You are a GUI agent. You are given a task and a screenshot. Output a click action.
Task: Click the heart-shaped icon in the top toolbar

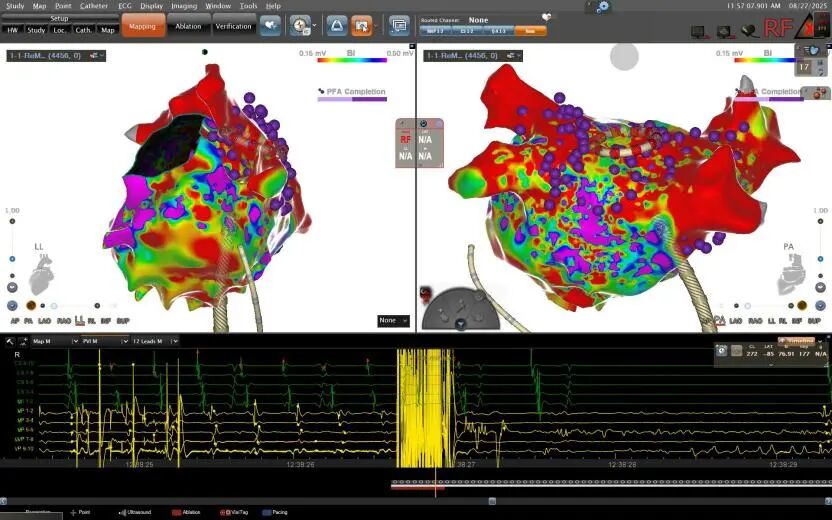pyautogui.click(x=270, y=25)
